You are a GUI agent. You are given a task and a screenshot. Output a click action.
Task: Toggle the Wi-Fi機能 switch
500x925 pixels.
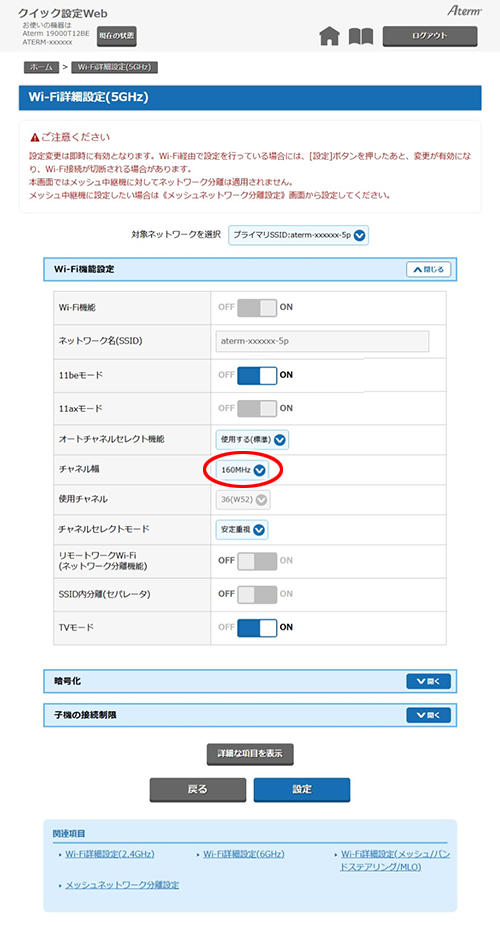point(257,307)
